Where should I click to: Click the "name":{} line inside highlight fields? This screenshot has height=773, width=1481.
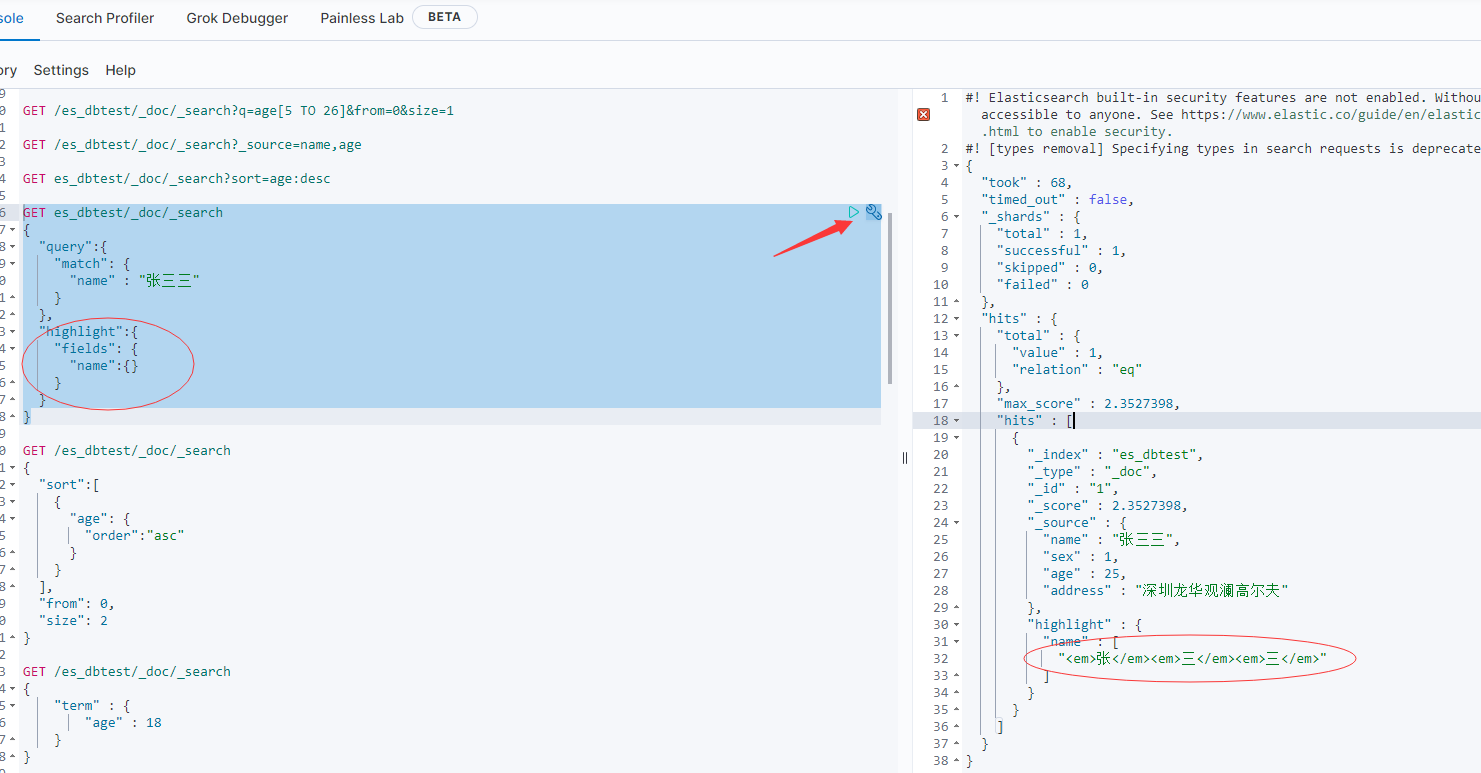[104, 365]
